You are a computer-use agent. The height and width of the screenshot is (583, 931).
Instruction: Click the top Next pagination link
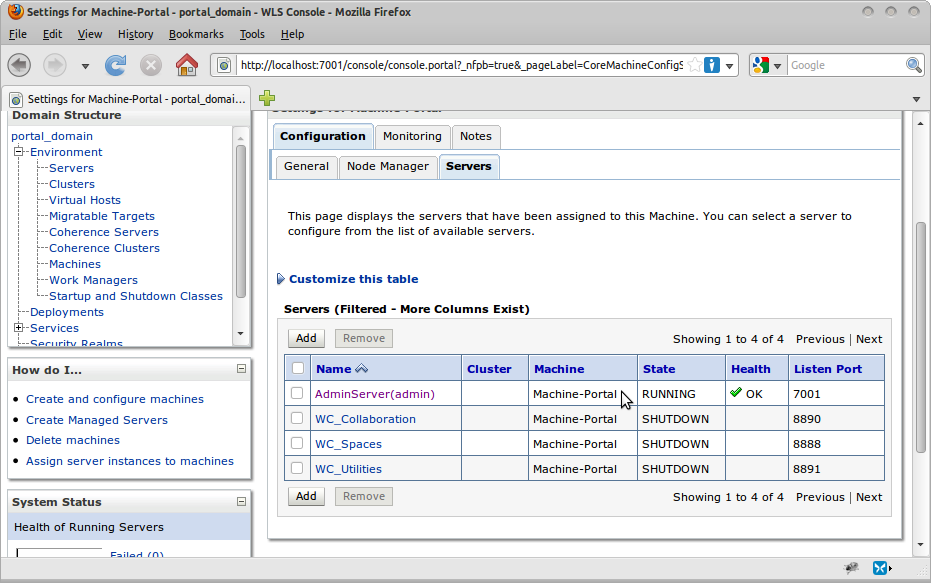pos(869,339)
